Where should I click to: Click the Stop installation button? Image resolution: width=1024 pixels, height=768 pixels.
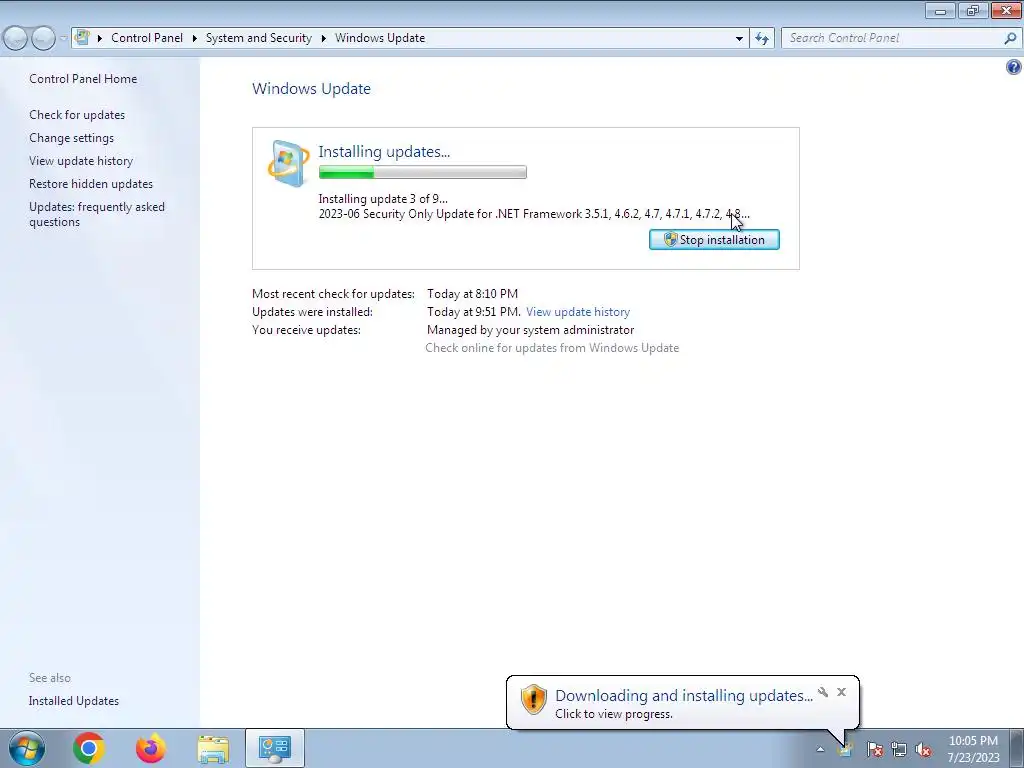coord(714,240)
